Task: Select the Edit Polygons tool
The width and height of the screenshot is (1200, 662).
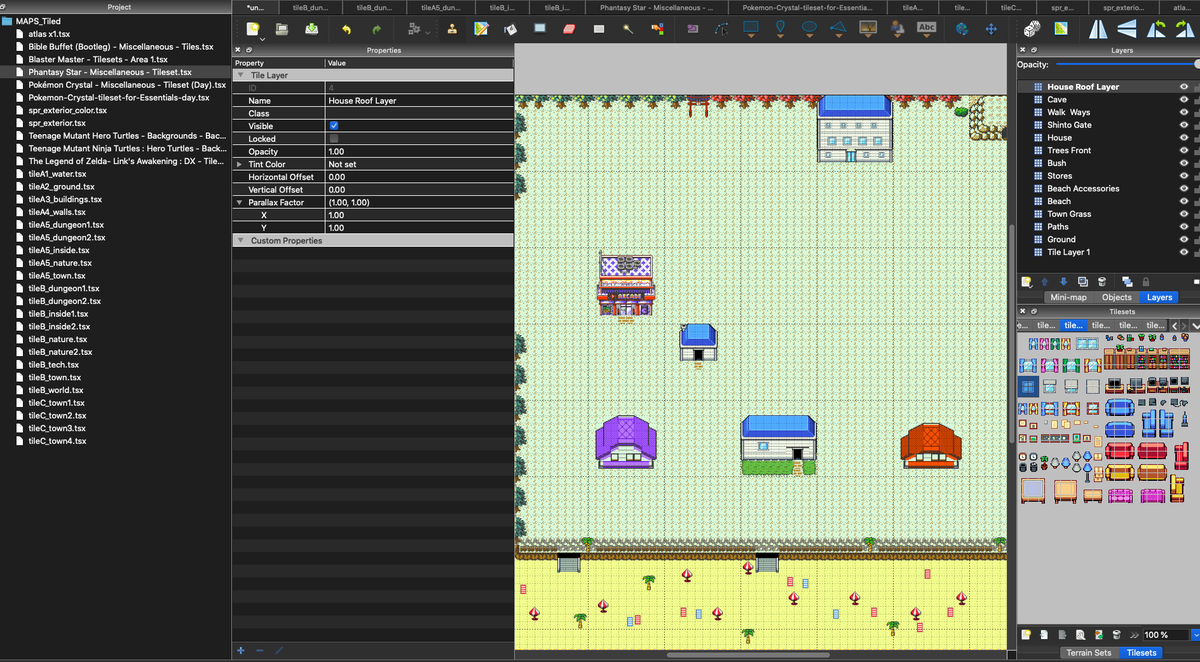Action: point(722,30)
